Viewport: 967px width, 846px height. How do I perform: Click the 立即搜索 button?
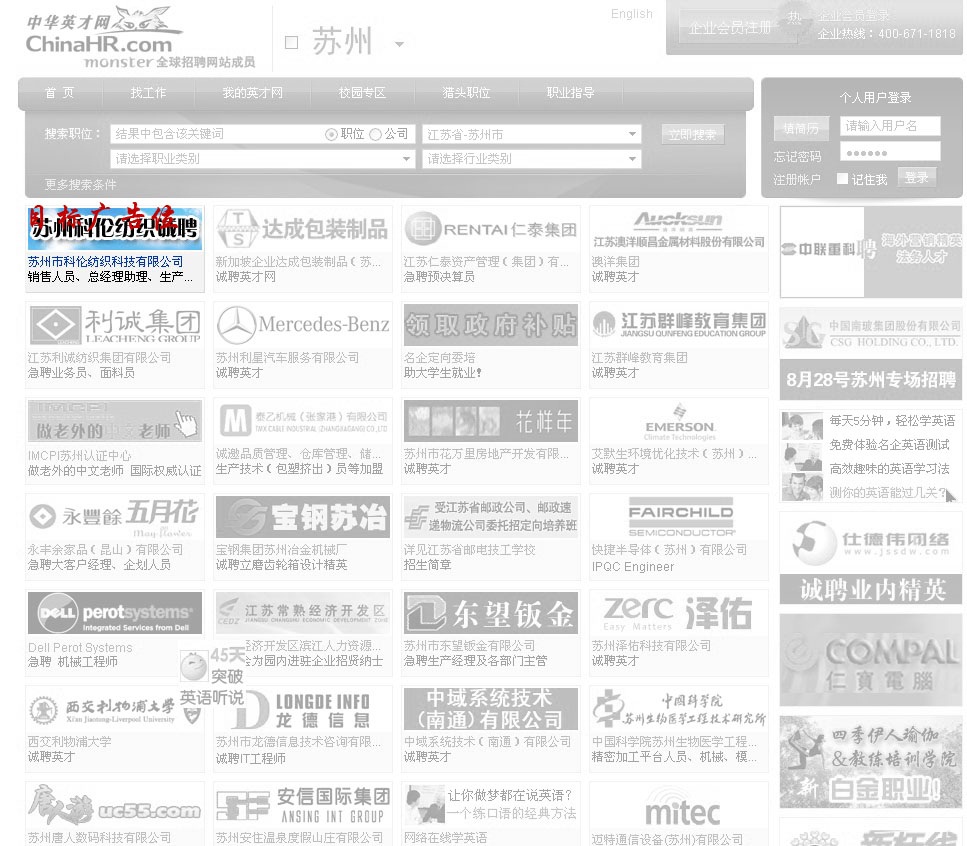(693, 134)
